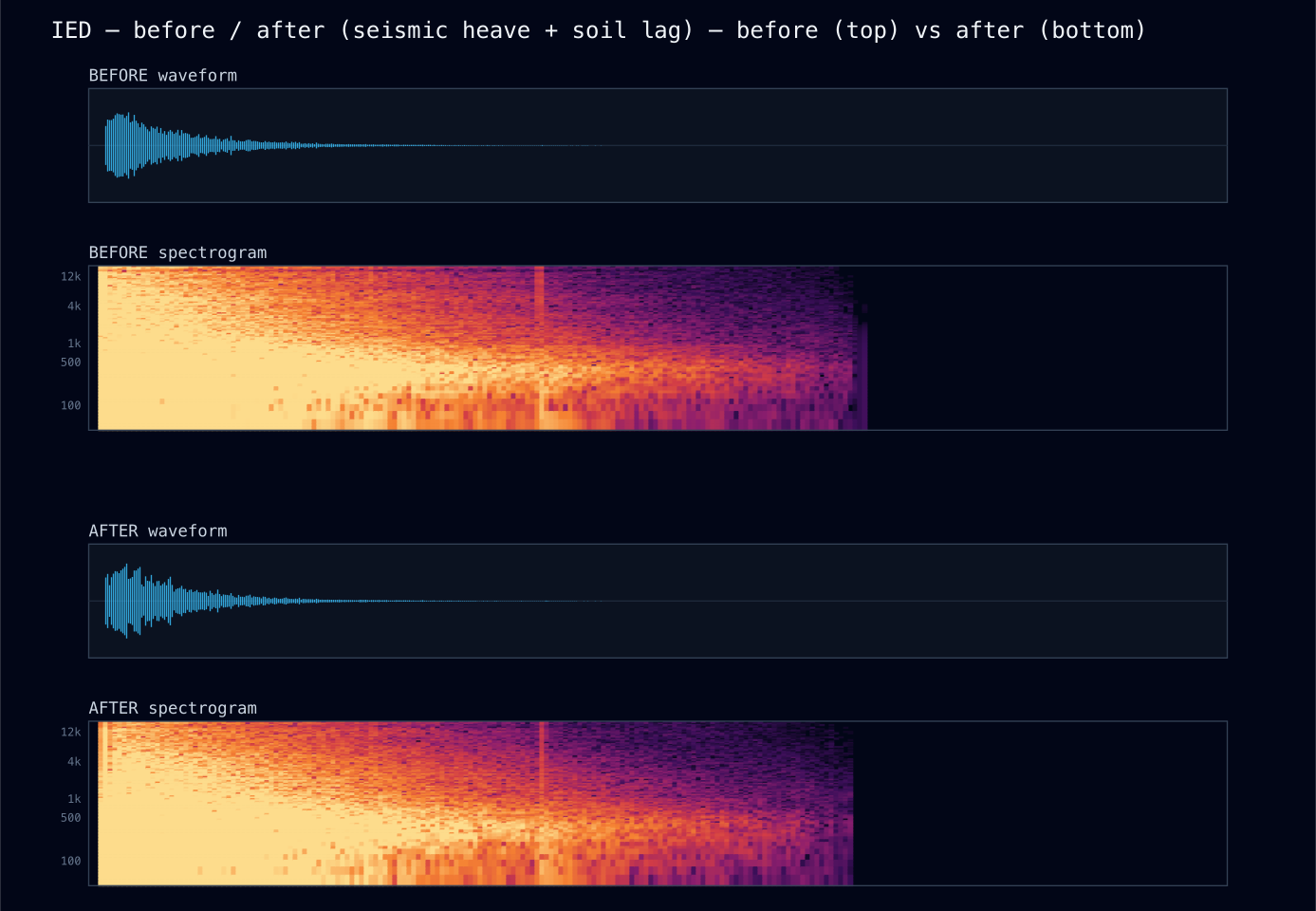The height and width of the screenshot is (911, 1316).
Task: Click the 100 tick on BEFORE spectrogram
Action: 71,405
